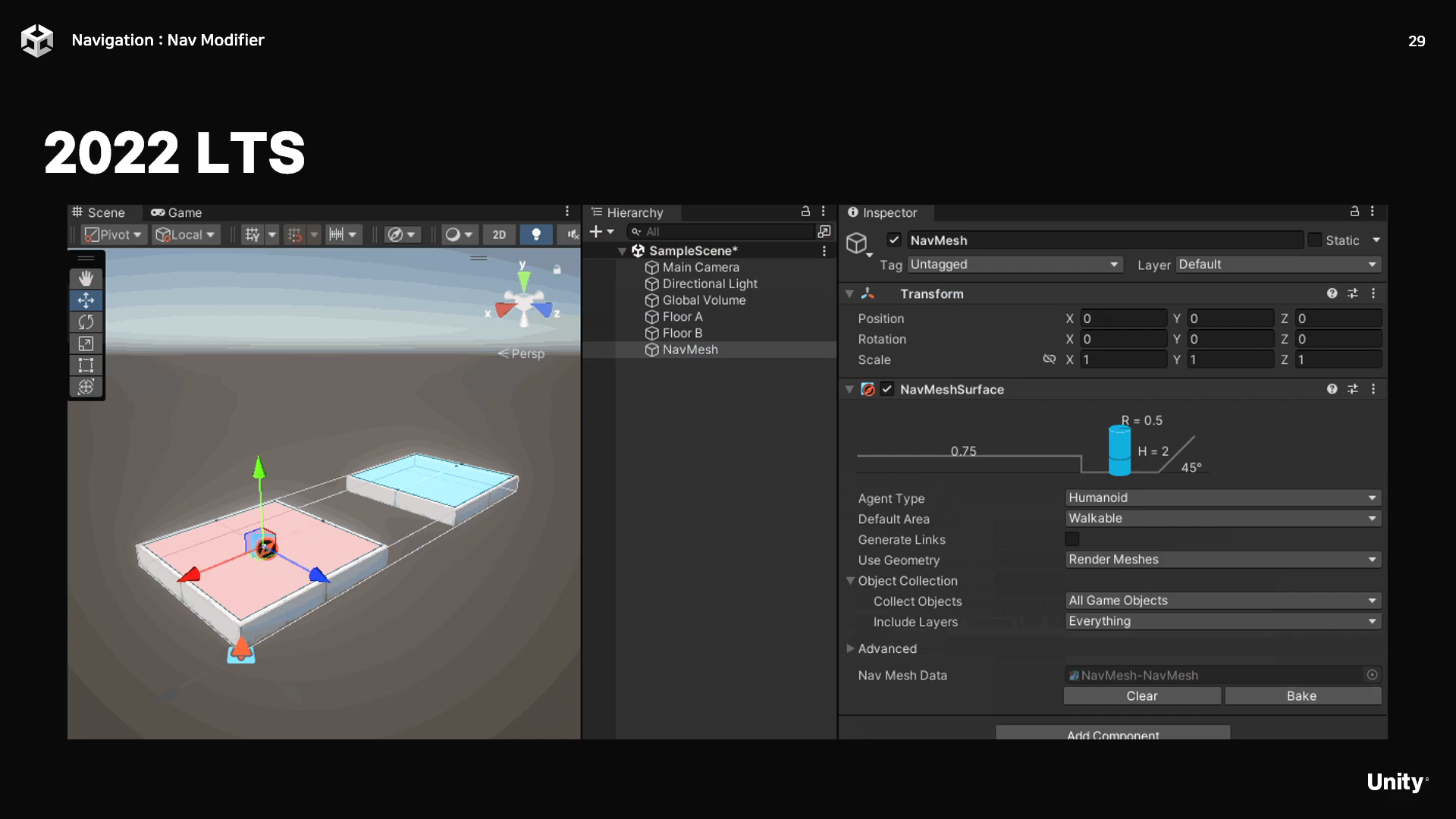Click the Clear button
The height and width of the screenshot is (819, 1456).
pos(1142,696)
